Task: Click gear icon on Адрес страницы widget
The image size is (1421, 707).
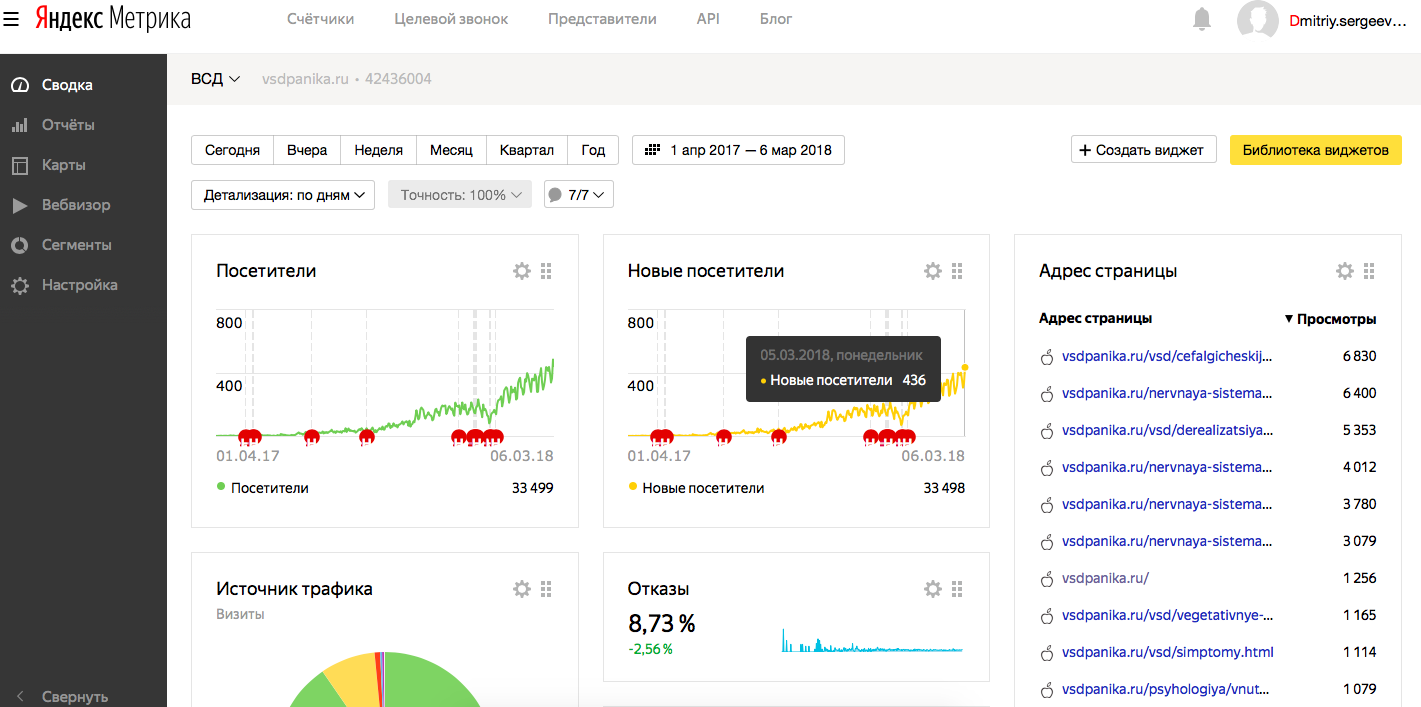Action: coord(1344,271)
